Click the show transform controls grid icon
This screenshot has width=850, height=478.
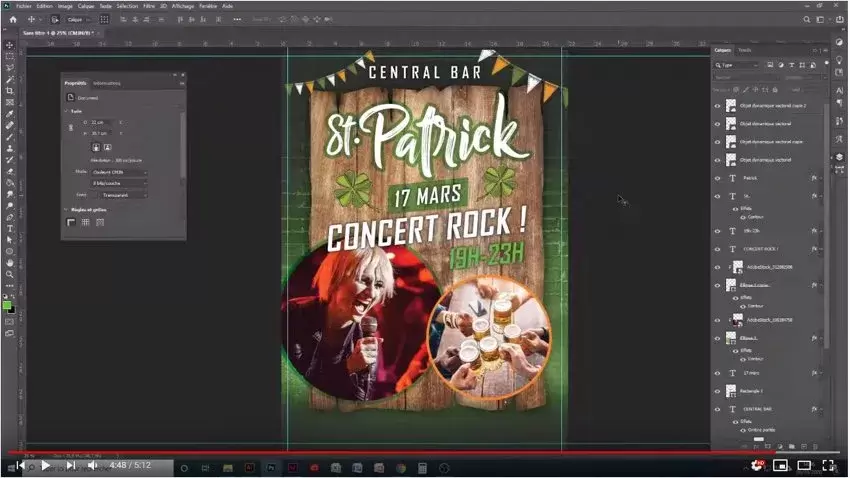[104, 20]
